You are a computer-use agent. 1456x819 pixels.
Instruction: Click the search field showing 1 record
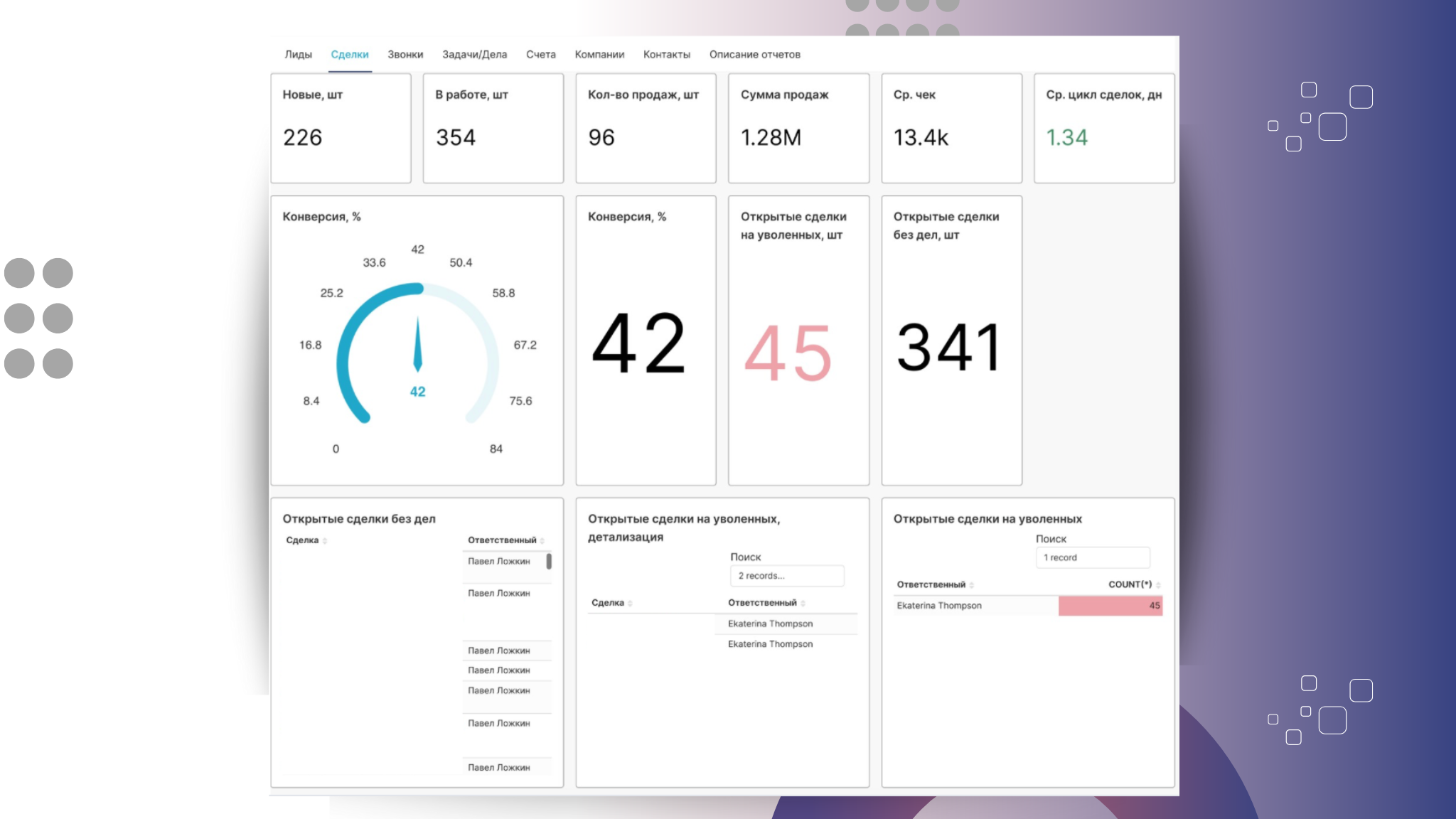(1092, 557)
